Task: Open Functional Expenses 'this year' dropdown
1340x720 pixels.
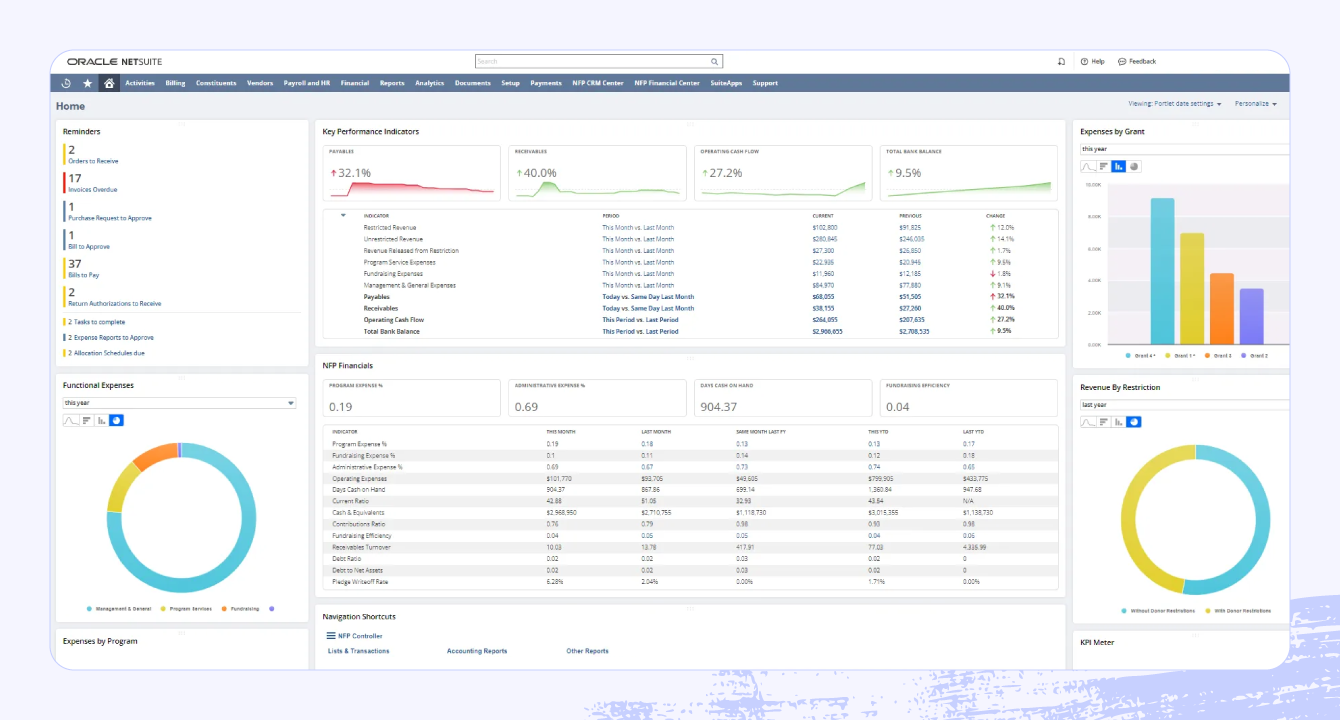Action: pyautogui.click(x=179, y=403)
